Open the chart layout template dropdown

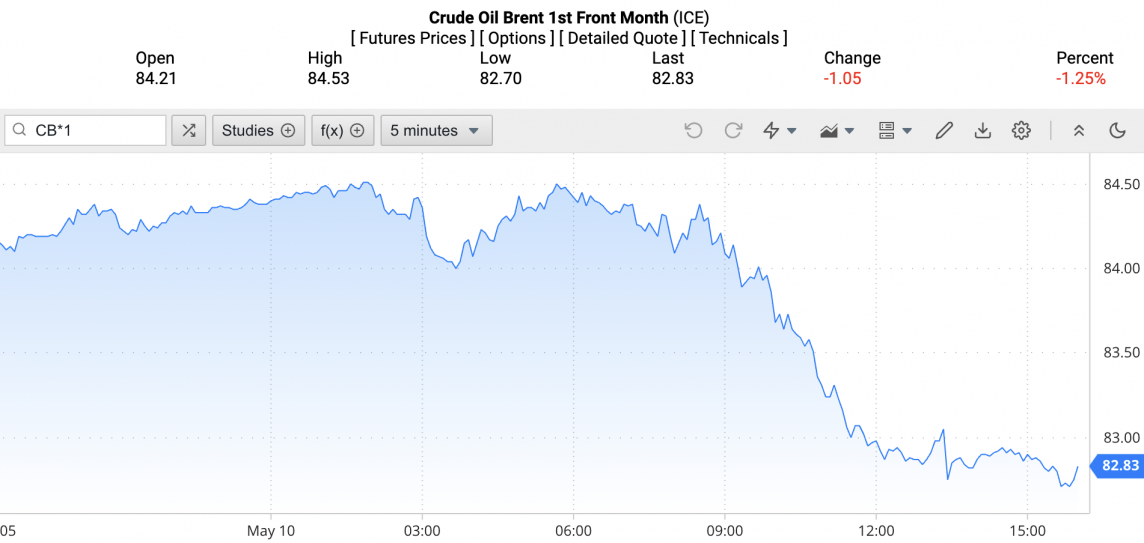(x=894, y=130)
